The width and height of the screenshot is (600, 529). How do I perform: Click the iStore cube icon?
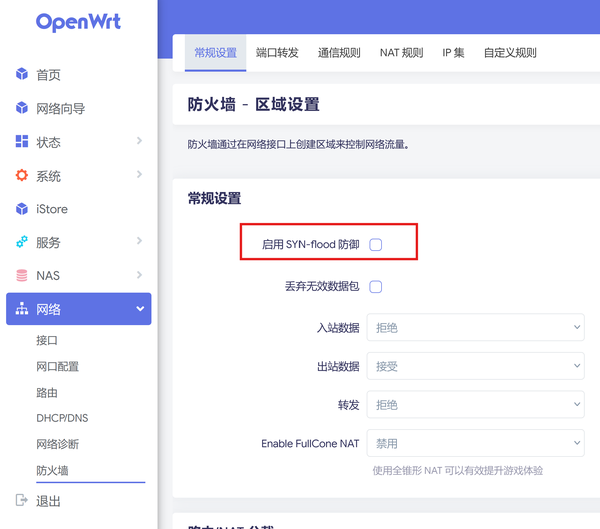click(22, 209)
